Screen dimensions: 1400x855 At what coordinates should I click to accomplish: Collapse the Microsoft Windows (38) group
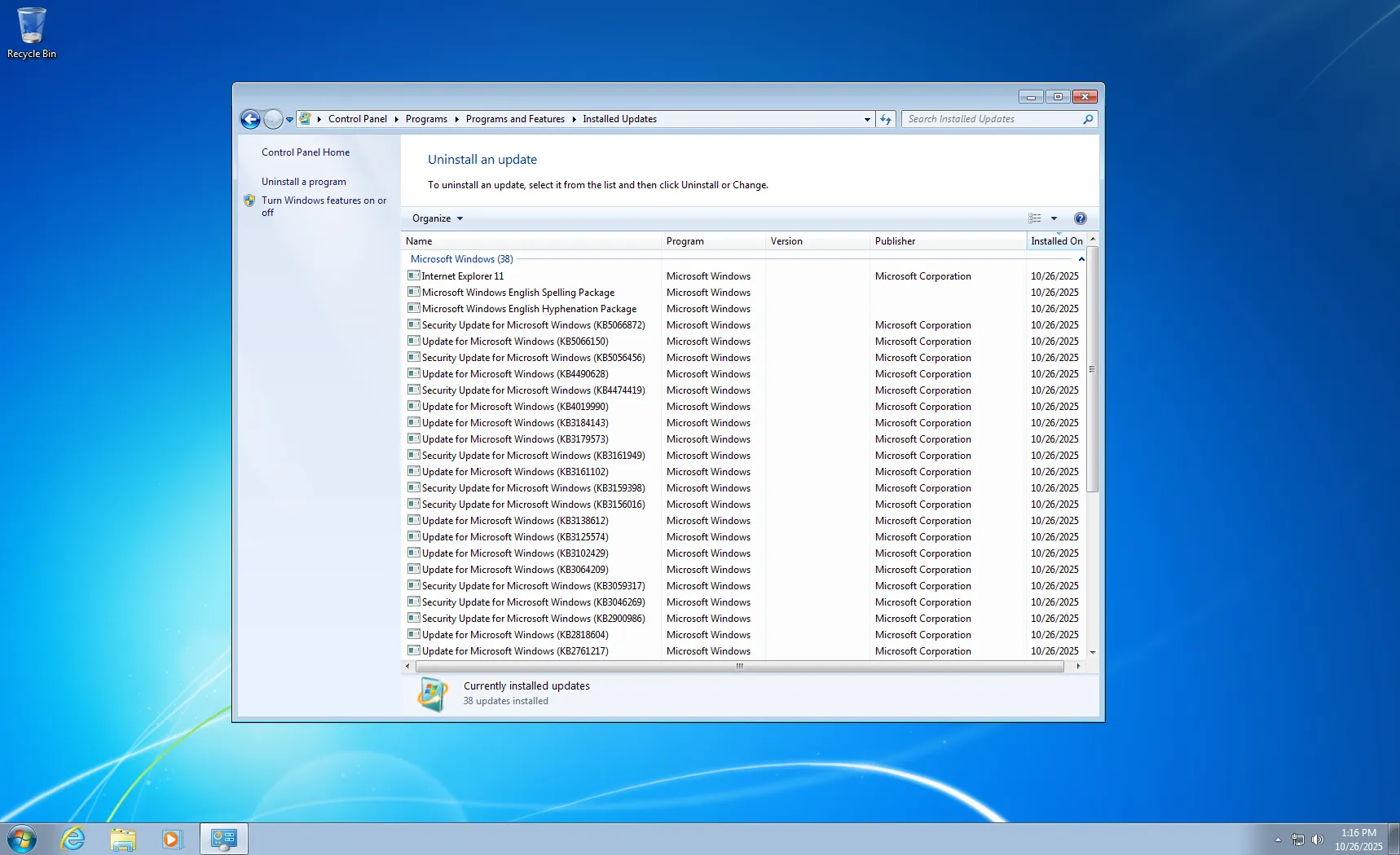coord(1081,259)
